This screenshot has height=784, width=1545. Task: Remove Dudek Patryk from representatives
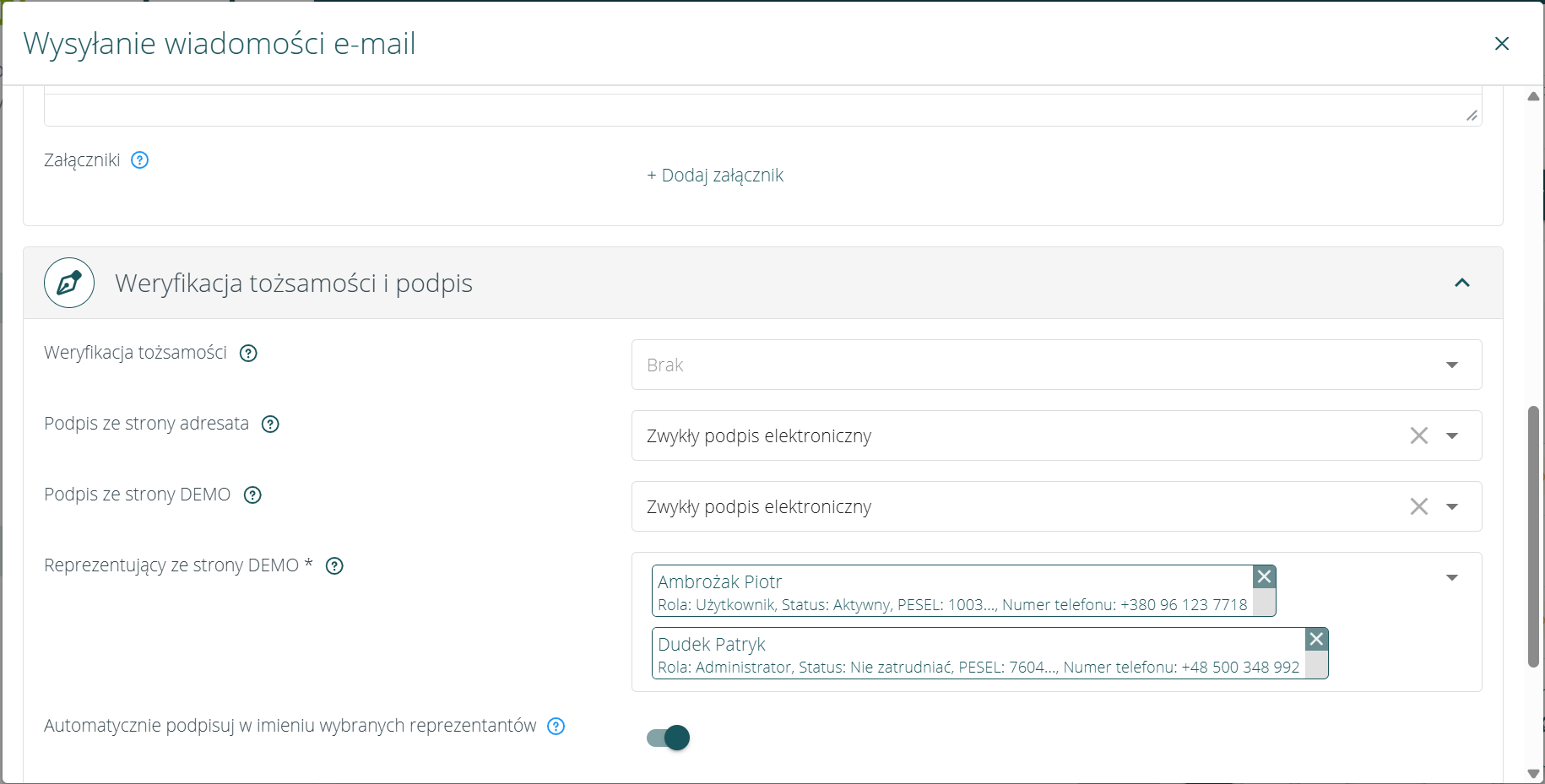pos(1316,639)
